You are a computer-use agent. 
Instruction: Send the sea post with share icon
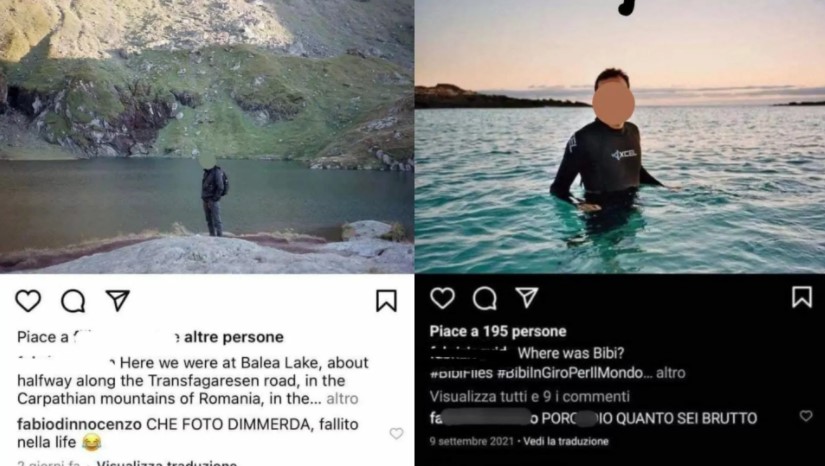(x=527, y=297)
